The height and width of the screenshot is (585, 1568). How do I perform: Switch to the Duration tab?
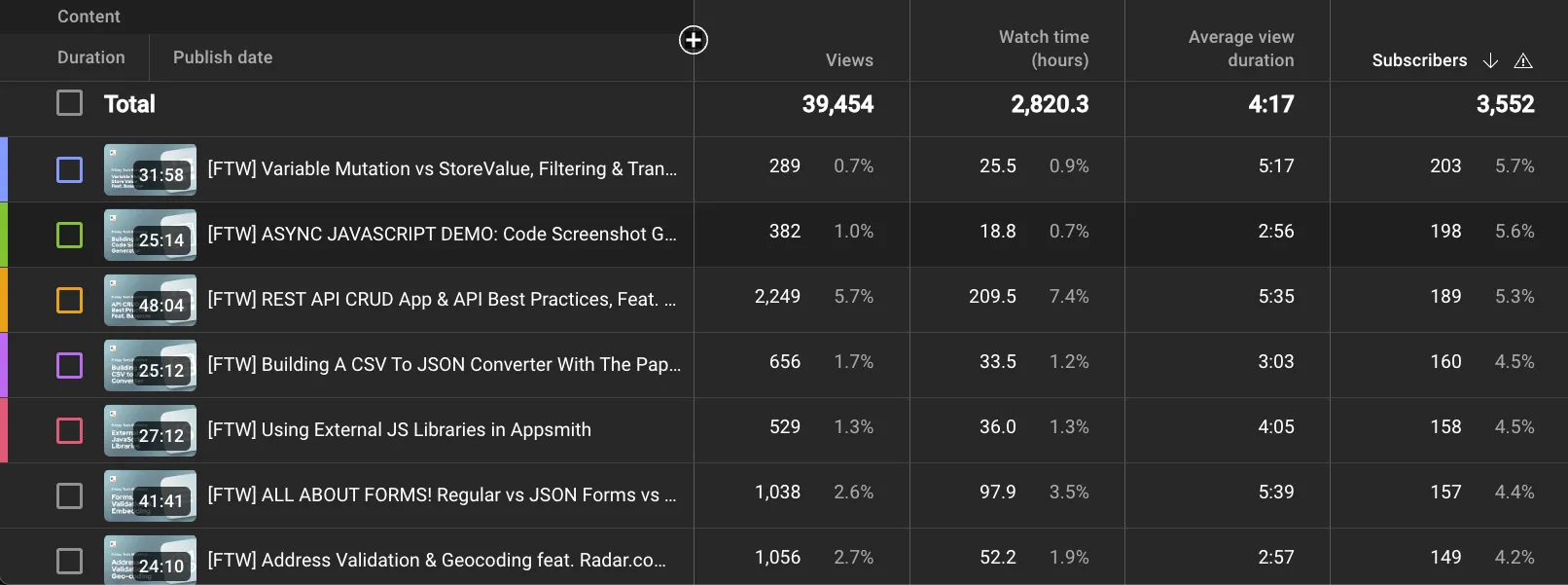(90, 57)
